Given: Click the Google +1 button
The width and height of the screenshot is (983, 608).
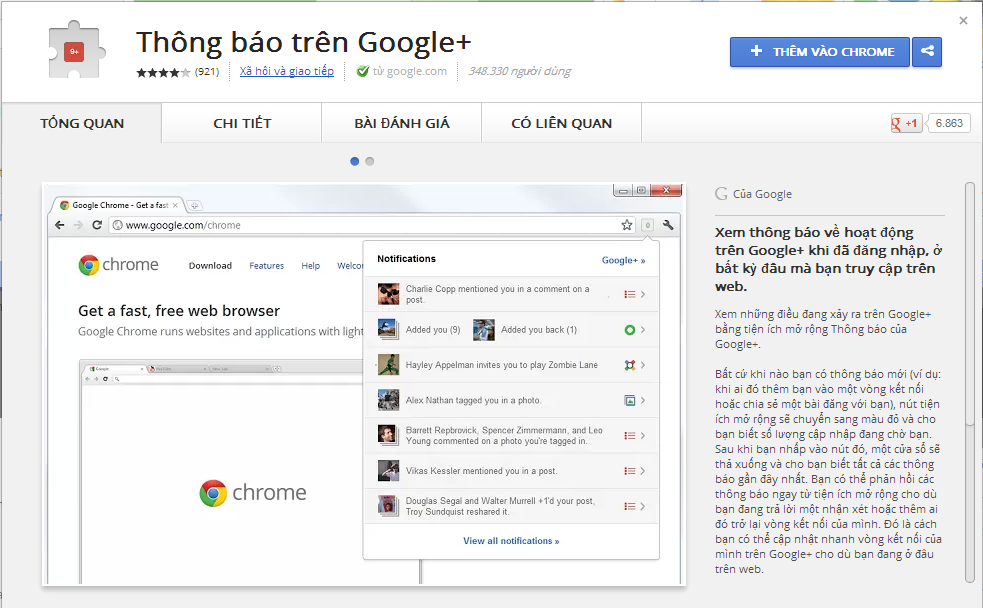Looking at the screenshot, I should [x=906, y=123].
